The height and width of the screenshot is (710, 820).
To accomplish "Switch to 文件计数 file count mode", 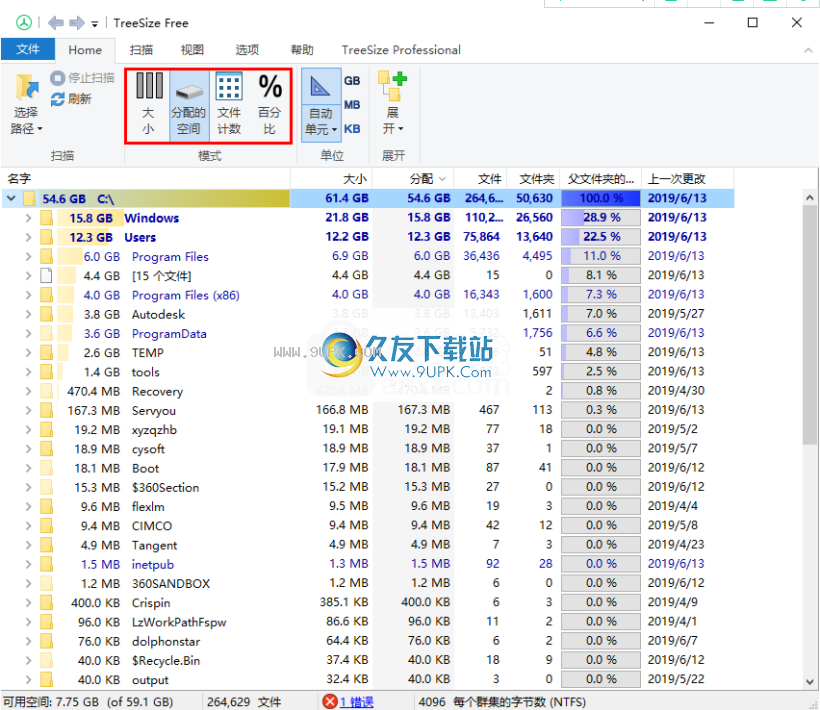I will click(229, 105).
